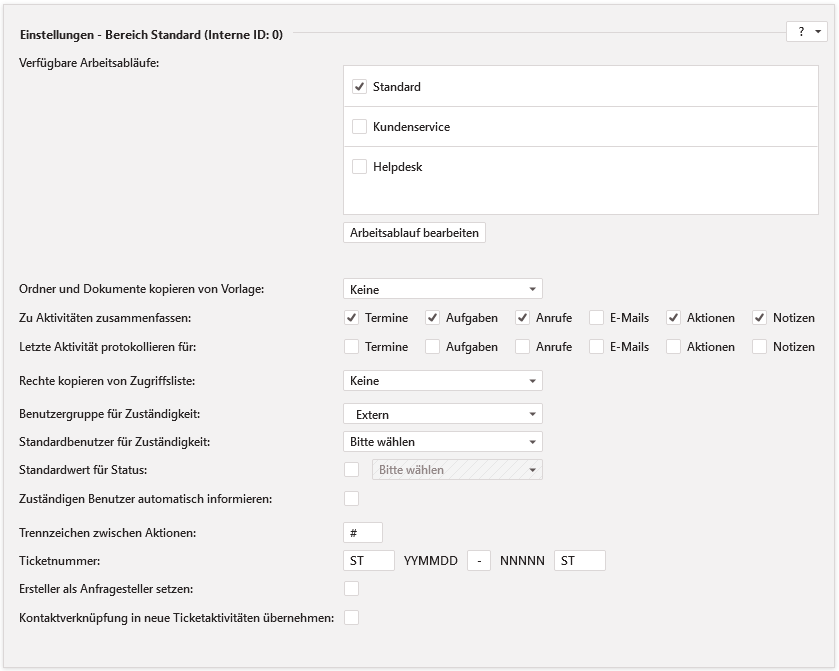The width and height of the screenshot is (839, 671).
Task: Check Aktionen under Letzte Aktivität protokollieren
Action: click(x=674, y=347)
